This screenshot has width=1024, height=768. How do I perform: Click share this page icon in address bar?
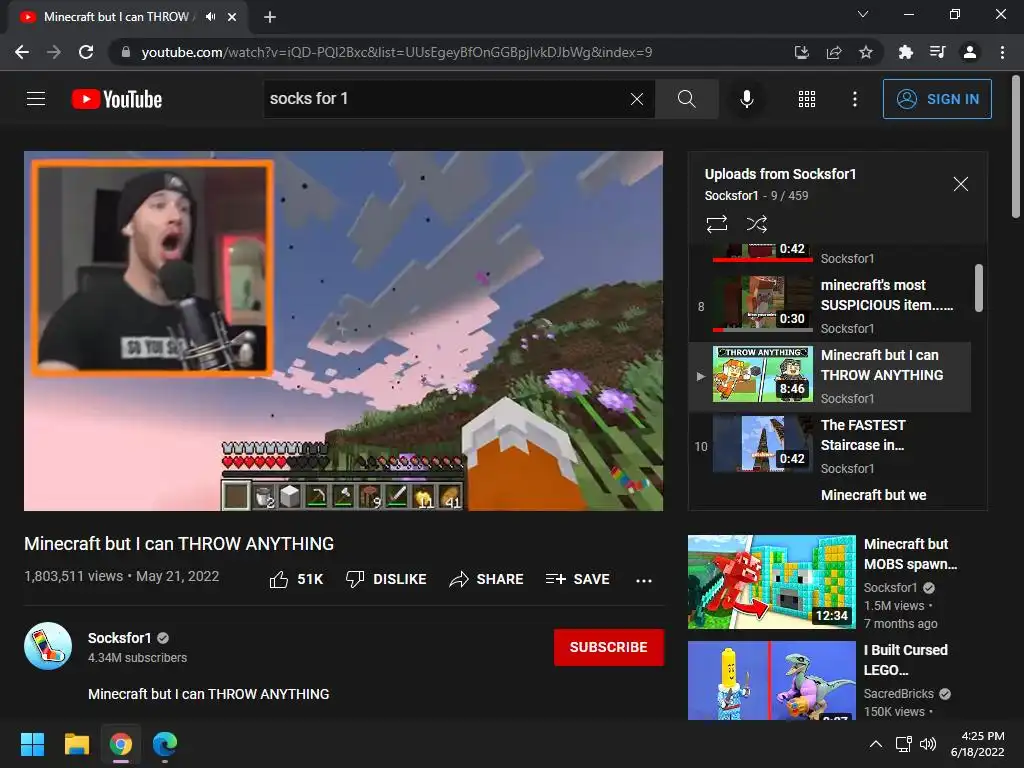pyautogui.click(x=833, y=52)
